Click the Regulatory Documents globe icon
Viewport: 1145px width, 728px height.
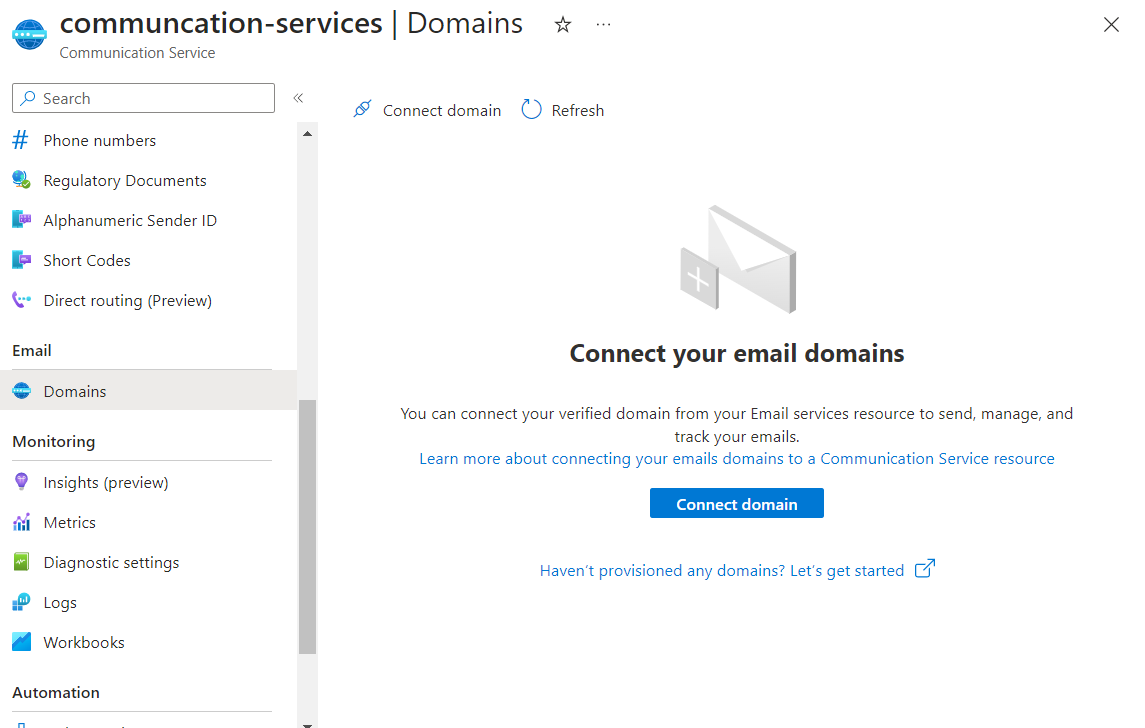[21, 180]
